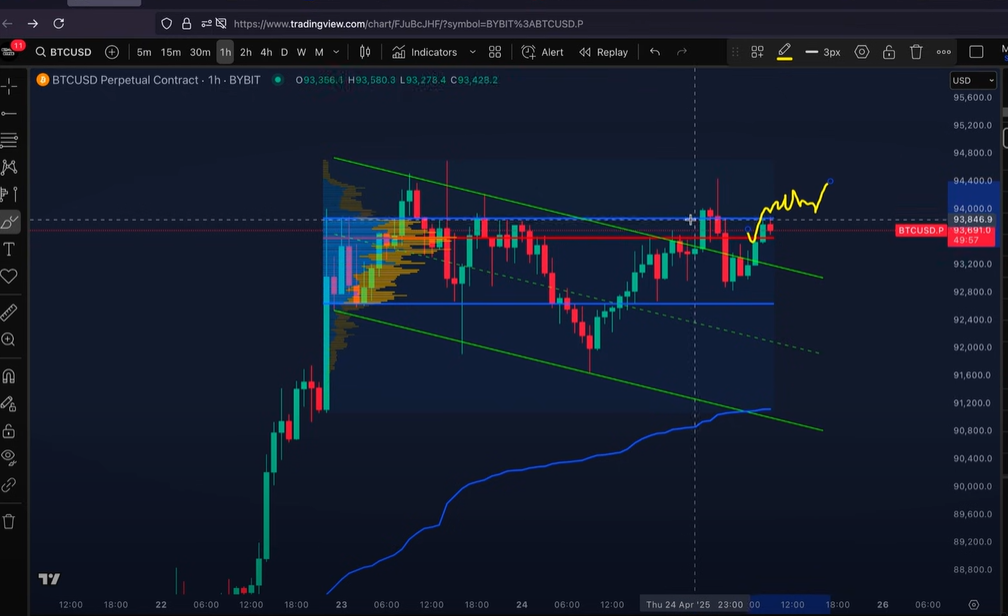The image size is (1008, 616).
Task: View site security padlock info
Action: [186, 24]
